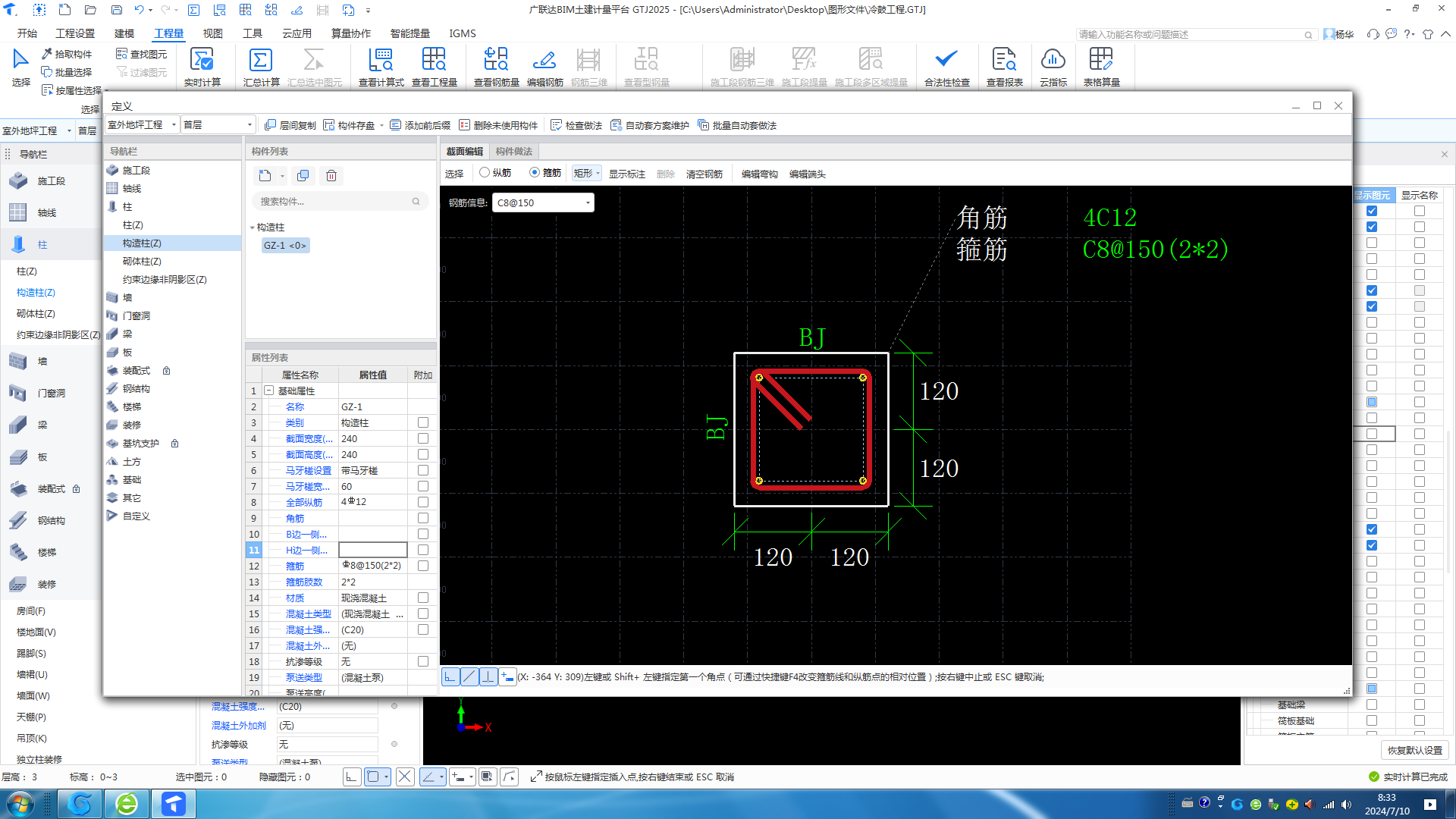
Task: Open new-component dropdown arrow in 构件列表
Action: (282, 177)
